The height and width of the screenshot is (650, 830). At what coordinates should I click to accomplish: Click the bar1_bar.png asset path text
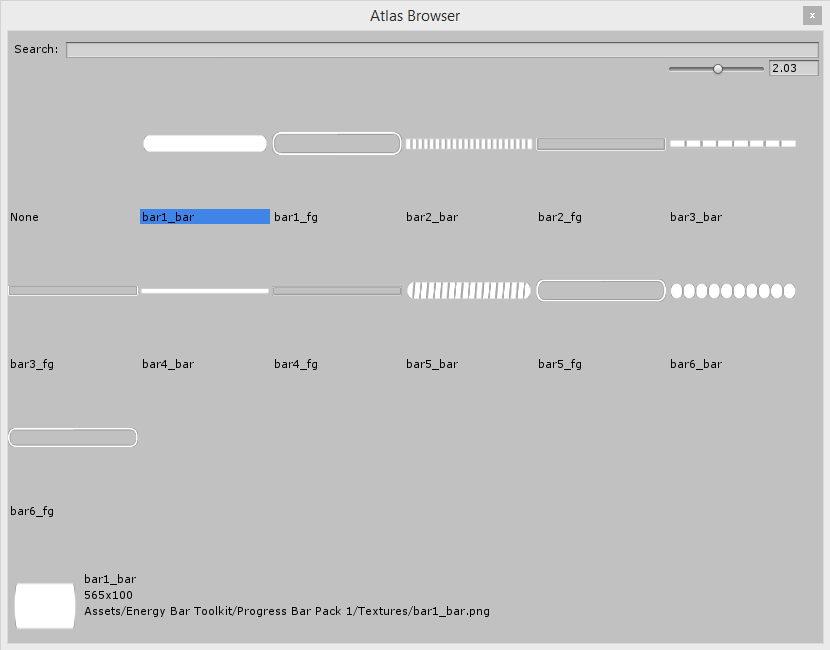point(287,611)
